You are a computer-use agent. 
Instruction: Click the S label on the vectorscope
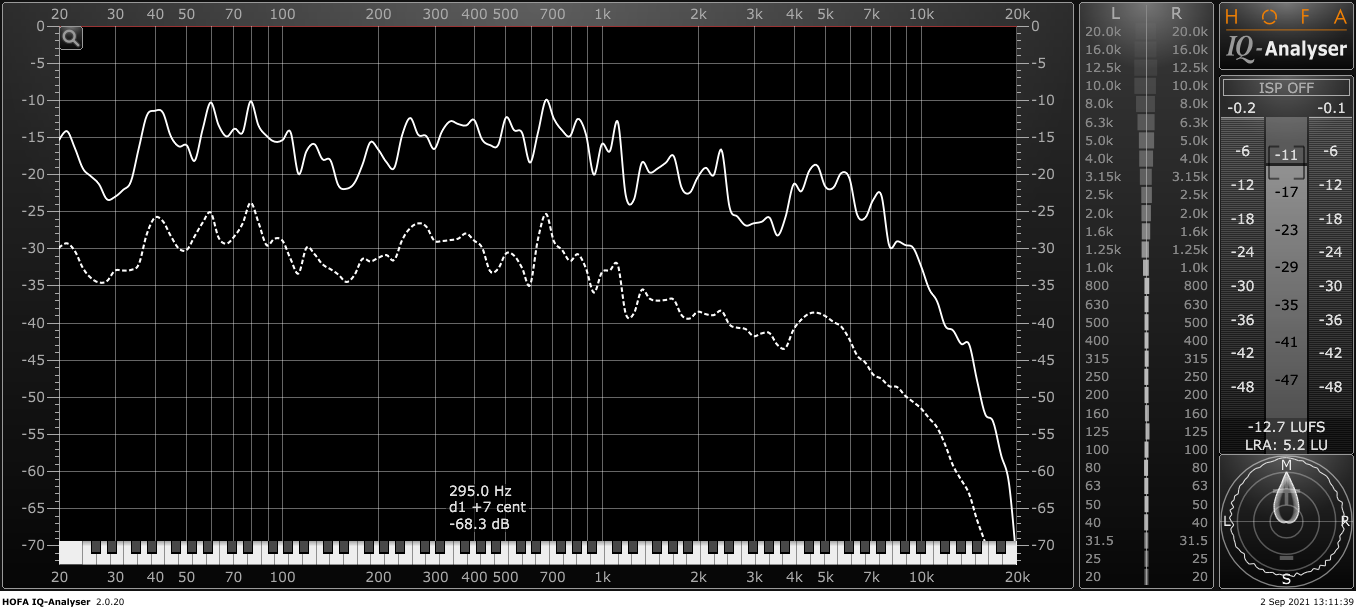tap(1286, 579)
